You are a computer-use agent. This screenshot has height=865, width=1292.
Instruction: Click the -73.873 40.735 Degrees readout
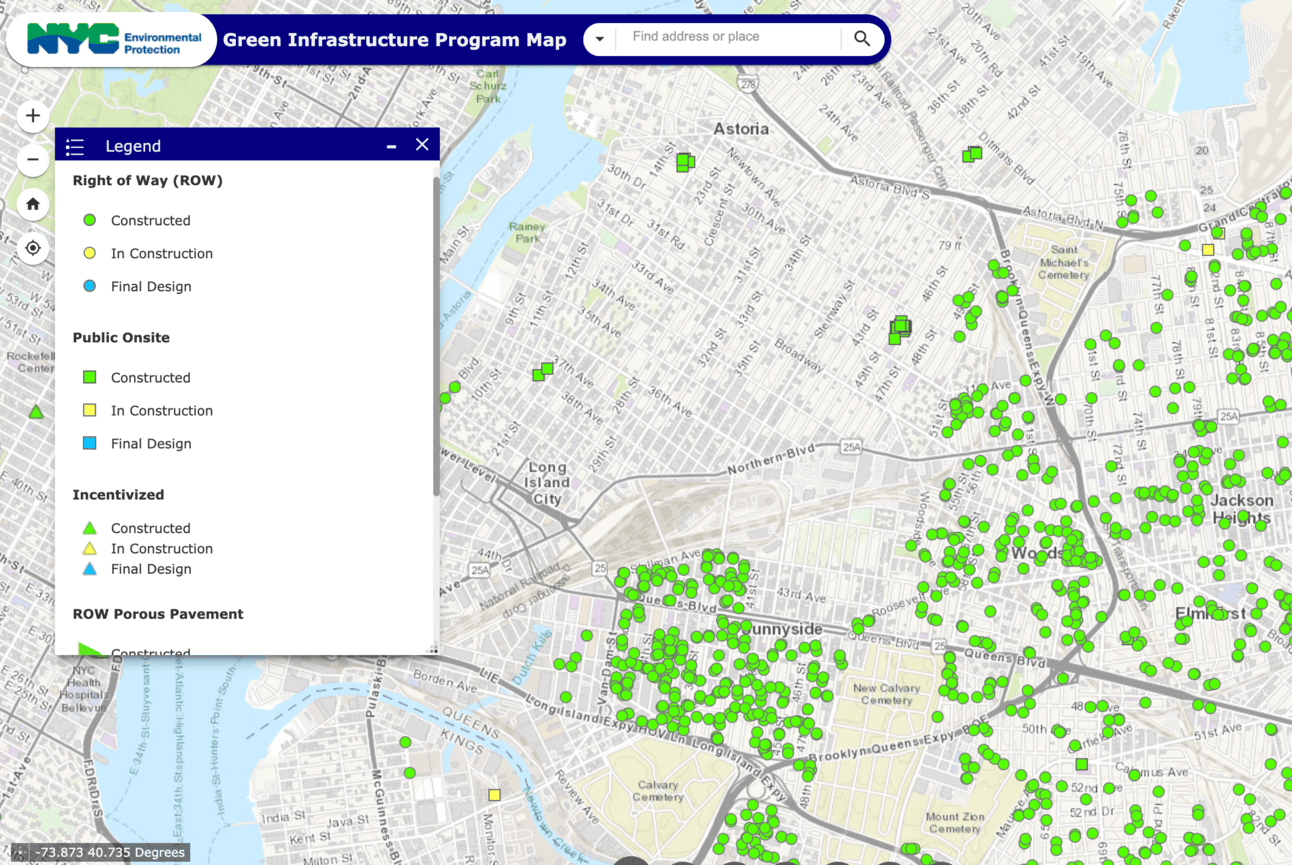coord(111,853)
